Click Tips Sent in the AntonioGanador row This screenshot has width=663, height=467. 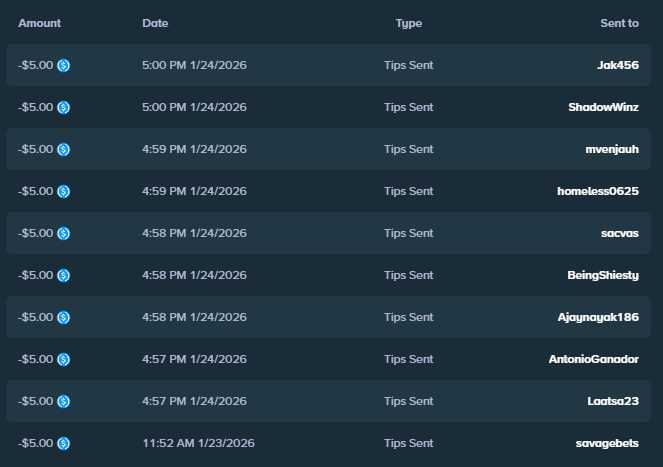tap(409, 359)
